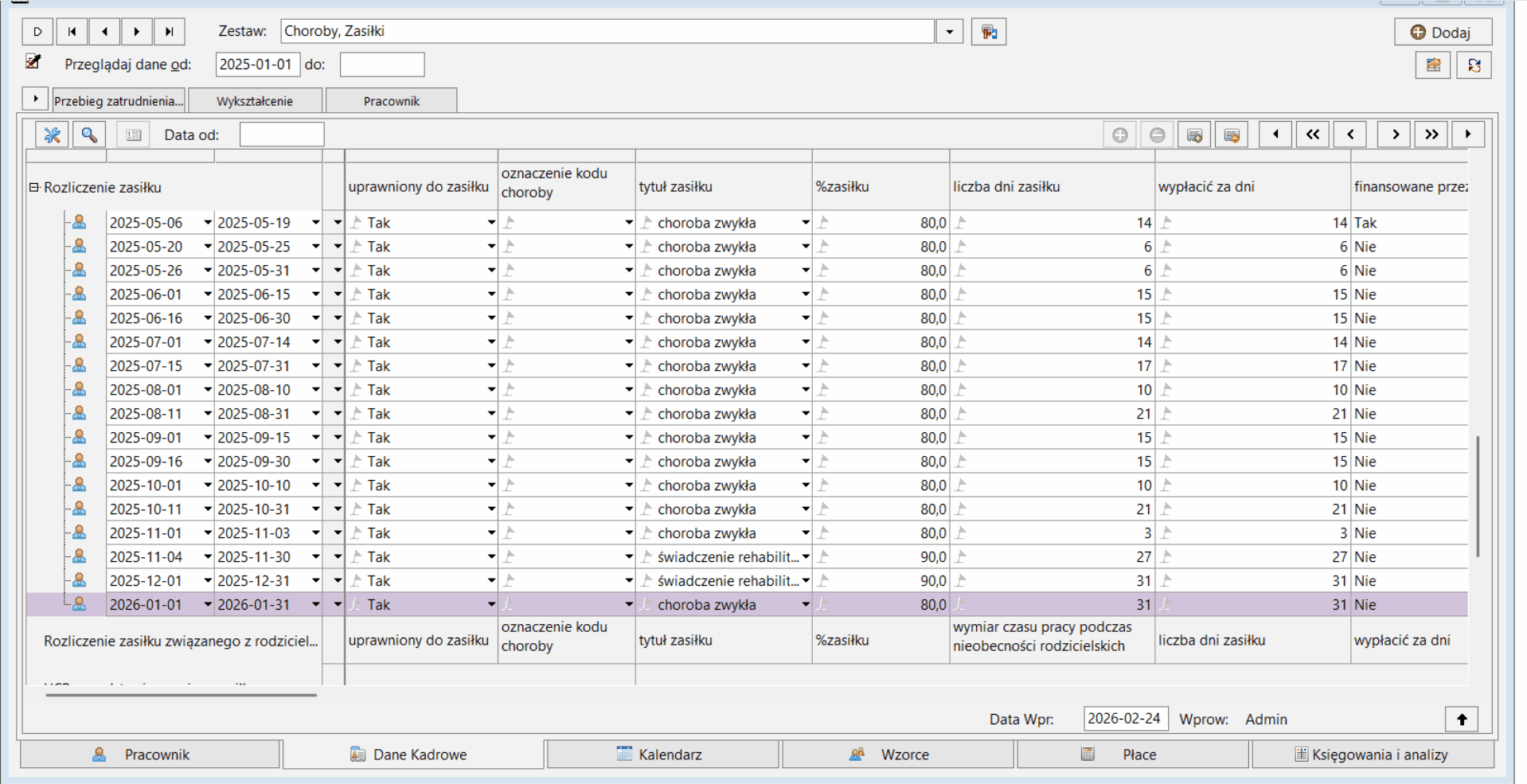The width and height of the screenshot is (1527, 784).
Task: Click the add record plus circle icon
Action: (x=1119, y=135)
